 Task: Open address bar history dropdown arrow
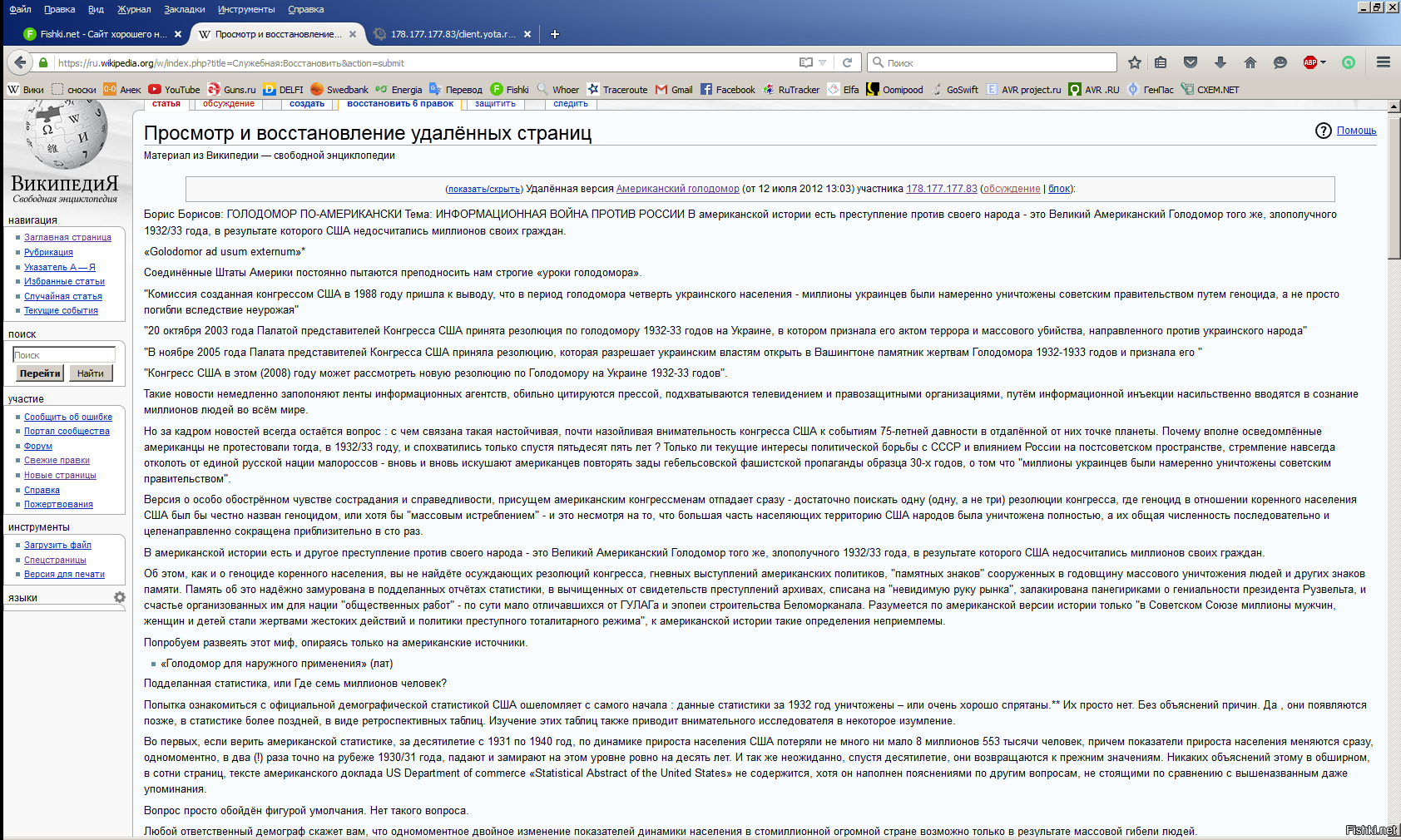[823, 62]
